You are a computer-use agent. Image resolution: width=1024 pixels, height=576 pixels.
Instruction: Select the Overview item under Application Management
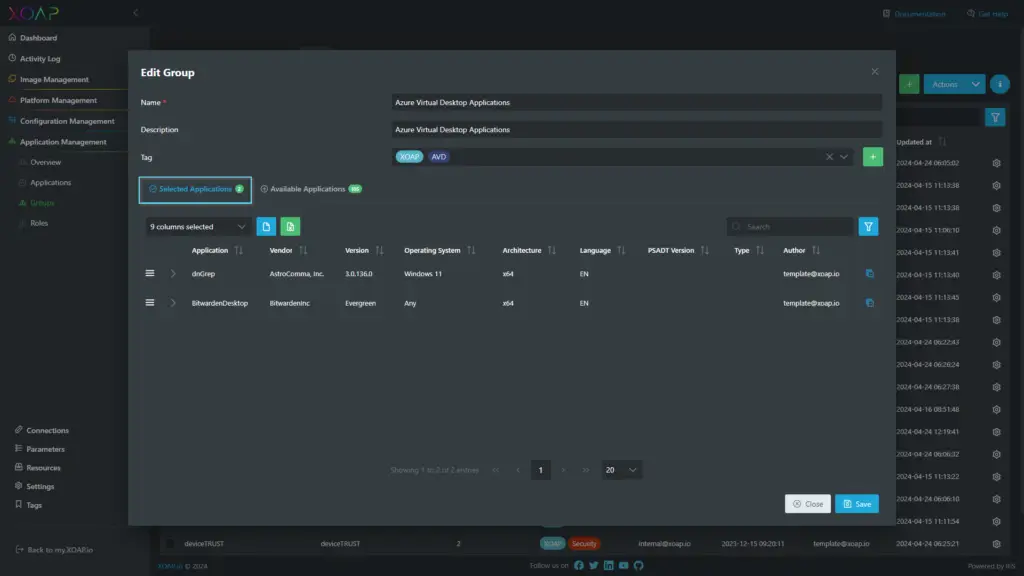tap(46, 163)
